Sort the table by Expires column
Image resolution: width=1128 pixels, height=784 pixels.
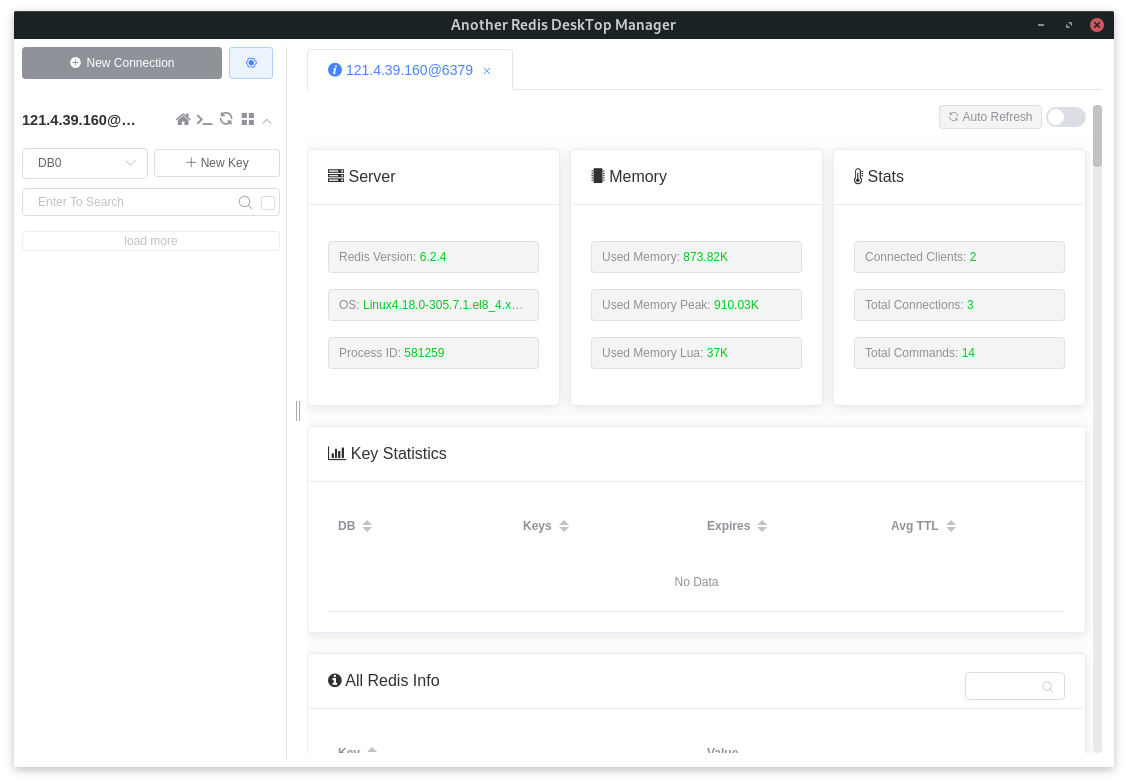pos(762,526)
